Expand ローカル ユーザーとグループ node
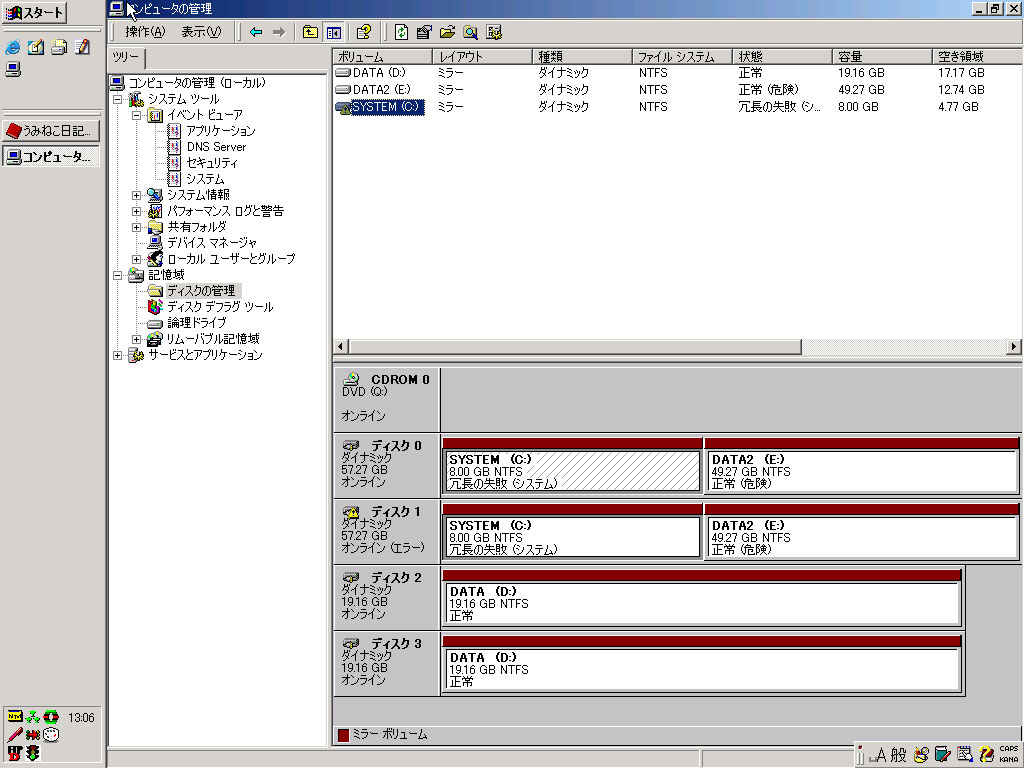Screen dimensions: 1024x768 [x=136, y=259]
